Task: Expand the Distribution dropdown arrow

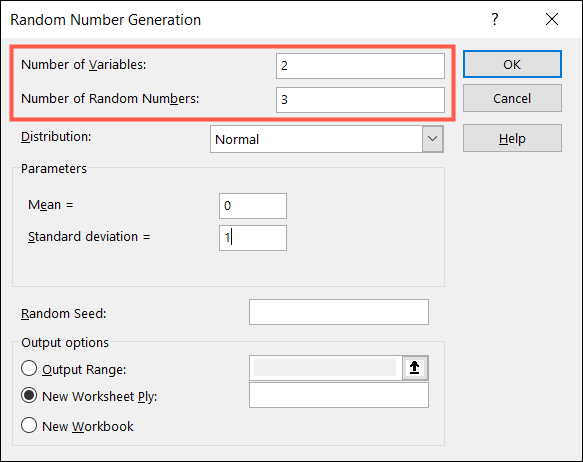Action: [432, 139]
